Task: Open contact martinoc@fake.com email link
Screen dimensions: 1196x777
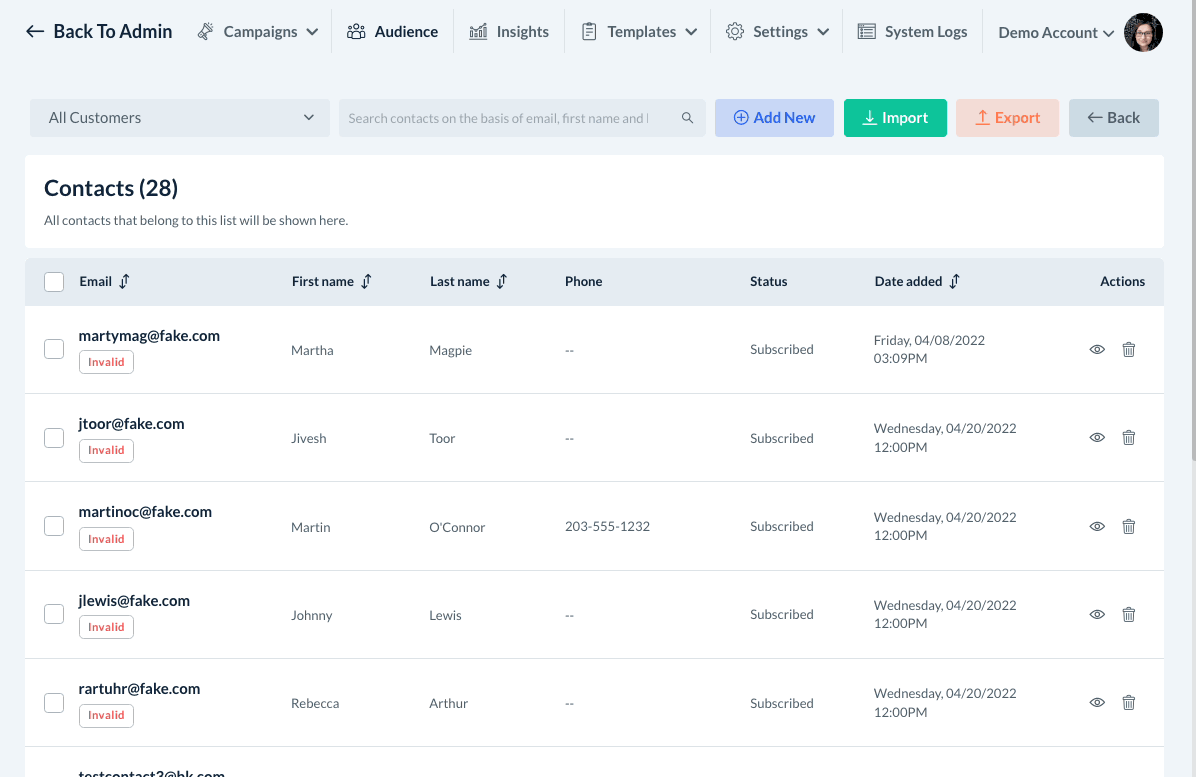Action: [145, 512]
